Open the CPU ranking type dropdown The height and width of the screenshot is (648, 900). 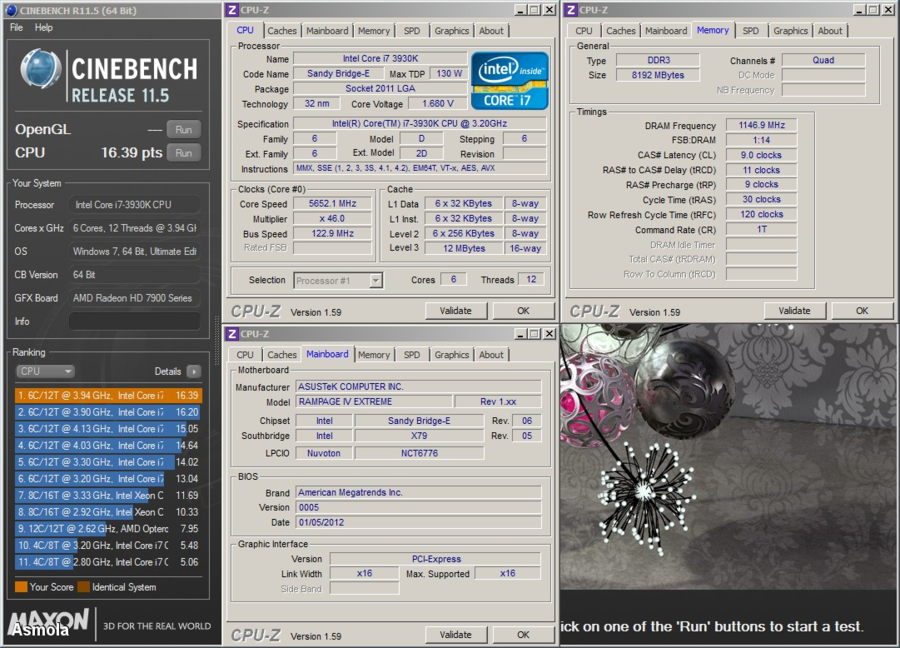point(45,371)
